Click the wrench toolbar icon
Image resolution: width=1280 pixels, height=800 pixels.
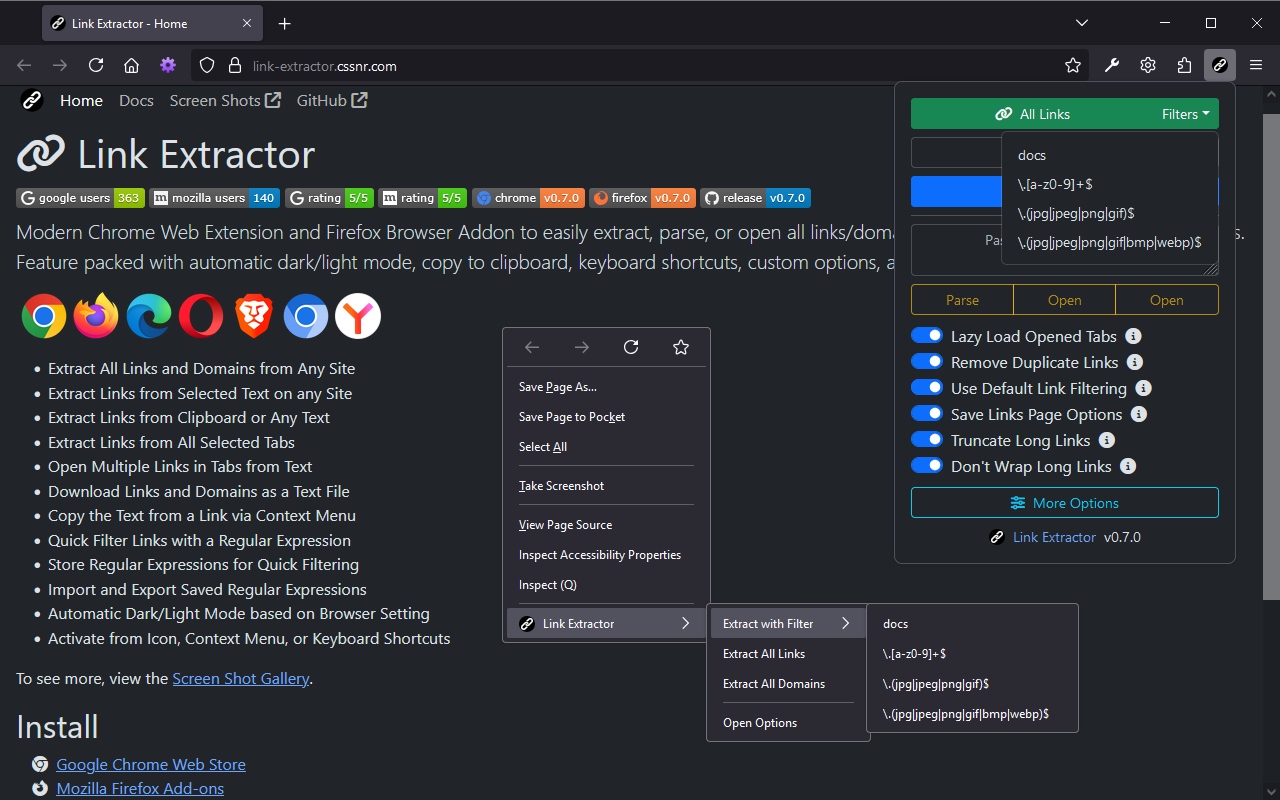coord(1112,64)
